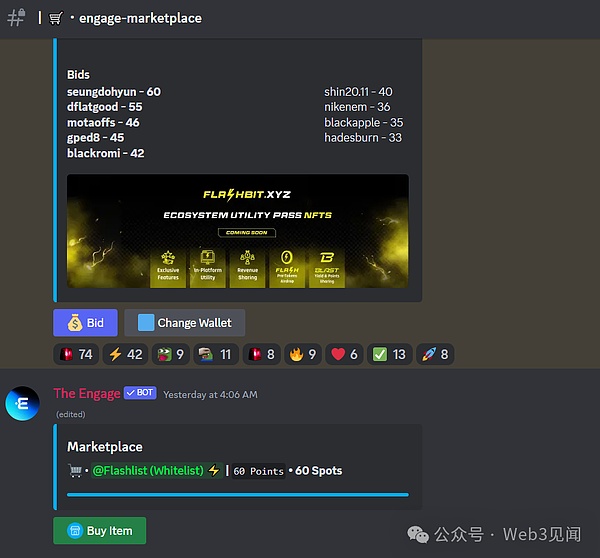Click the reaction emoji showing count 11
Viewport: 600px width, 558px height.
click(x=215, y=354)
